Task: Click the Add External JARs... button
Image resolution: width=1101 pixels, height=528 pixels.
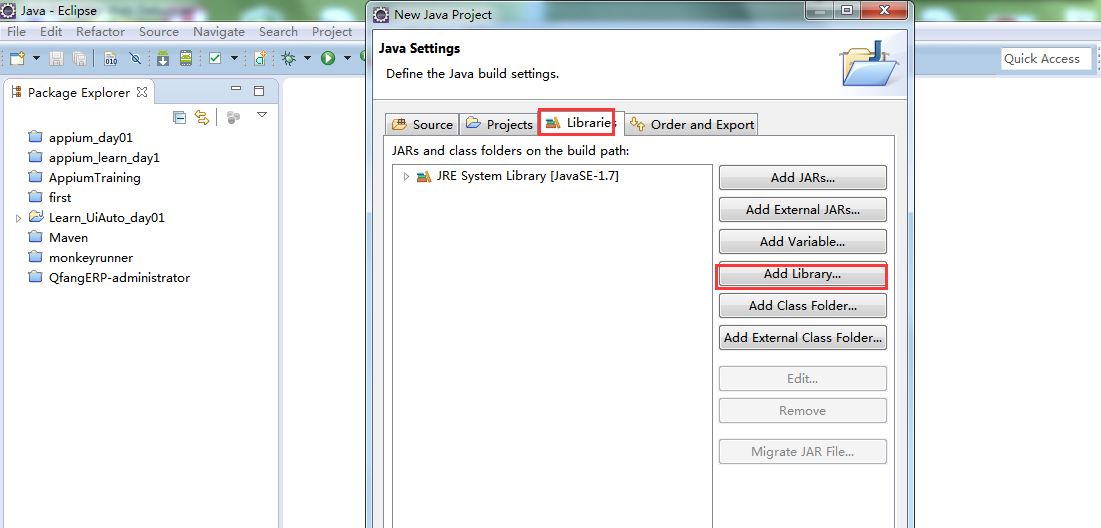Action: click(803, 209)
